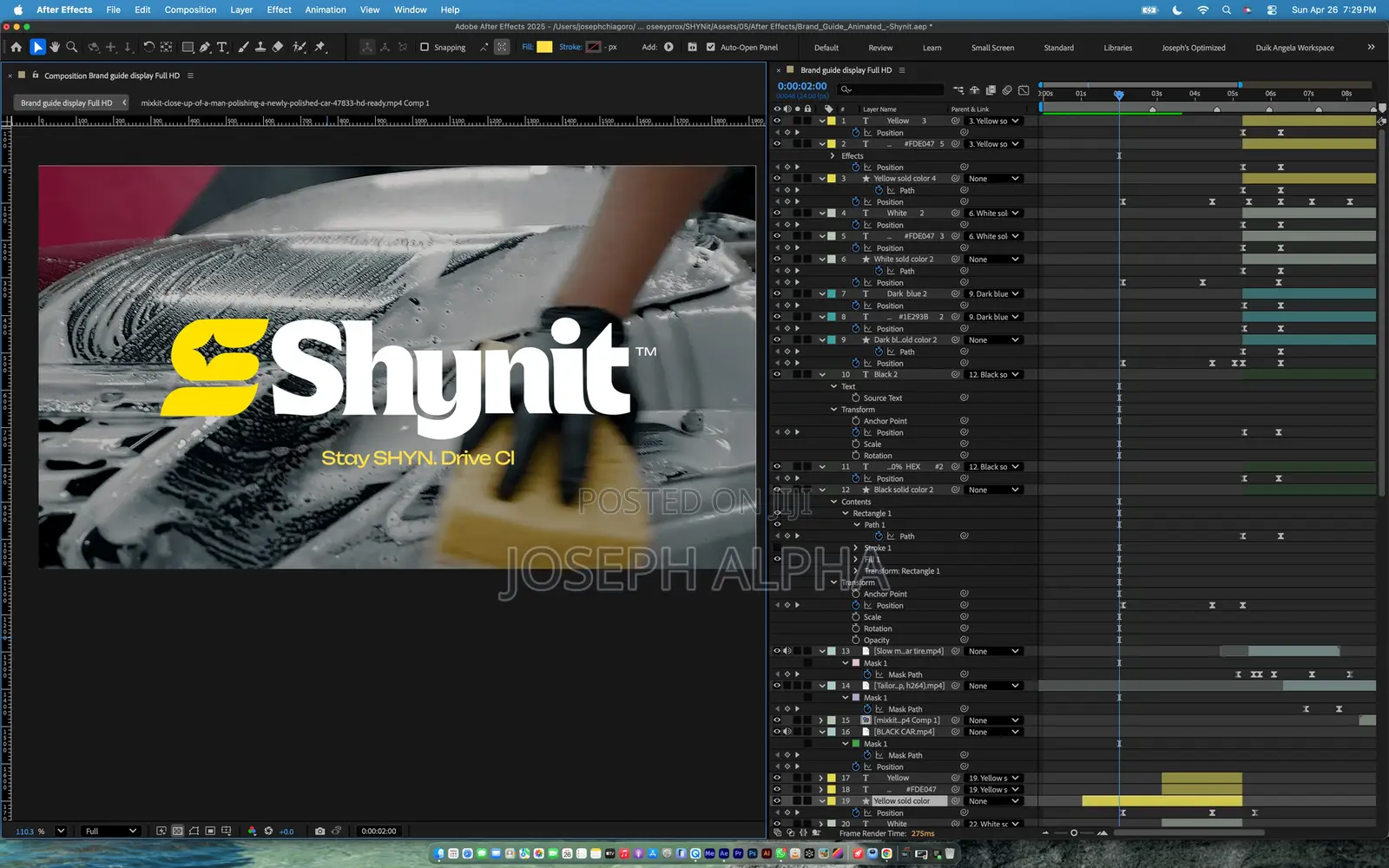Open the viewer resolution Full dropdown
The image size is (1389, 868).
click(110, 831)
